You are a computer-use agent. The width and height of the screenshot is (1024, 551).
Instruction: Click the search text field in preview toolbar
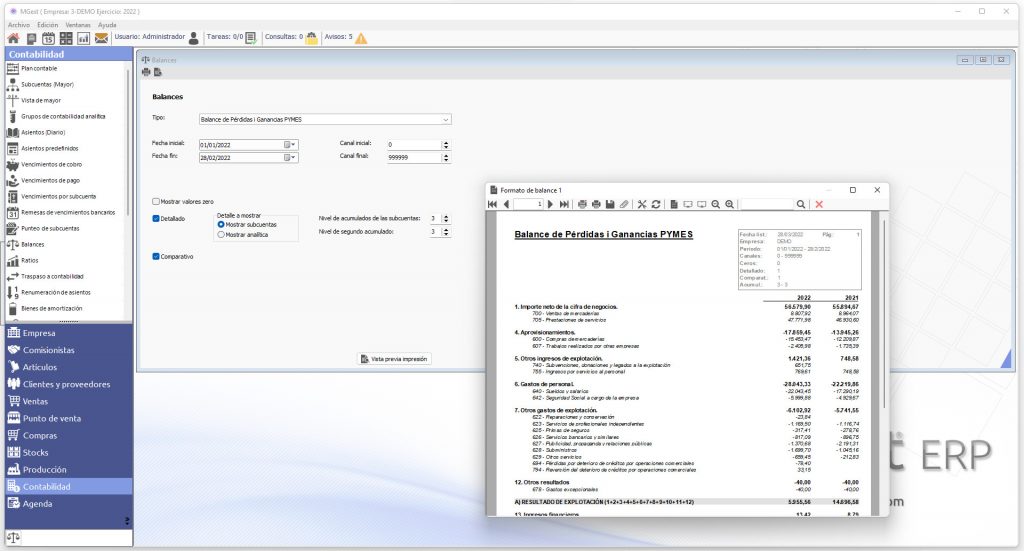pos(767,204)
